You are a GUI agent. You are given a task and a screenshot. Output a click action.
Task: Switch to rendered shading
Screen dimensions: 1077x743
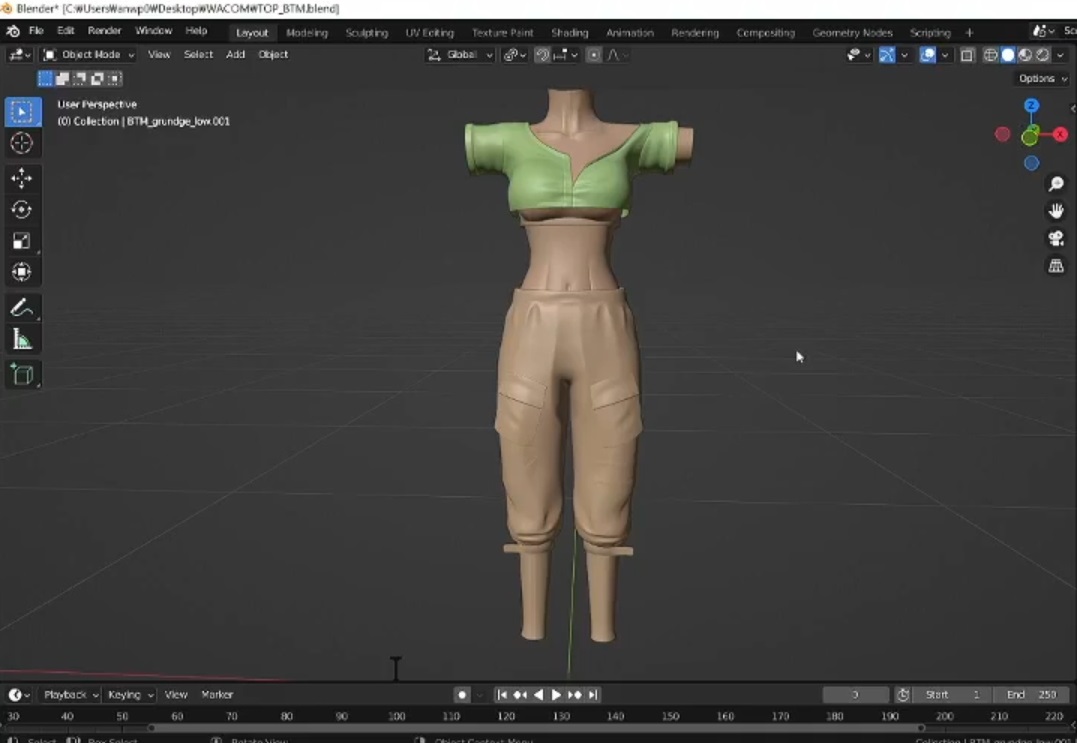coord(1043,55)
